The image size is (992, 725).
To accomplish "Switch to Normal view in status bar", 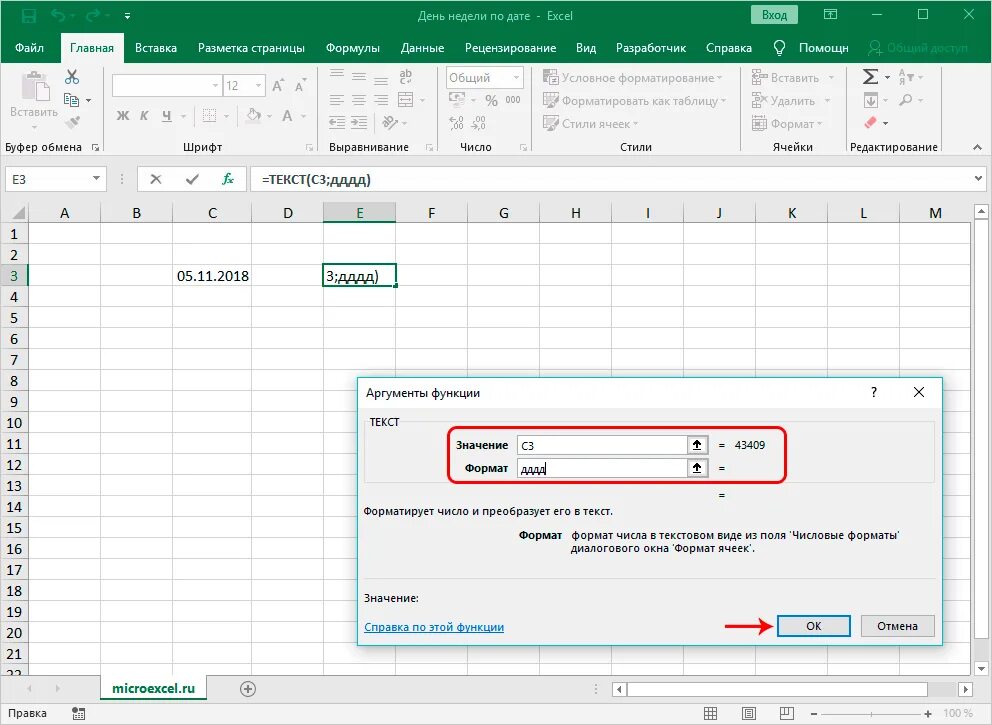I will click(710, 714).
